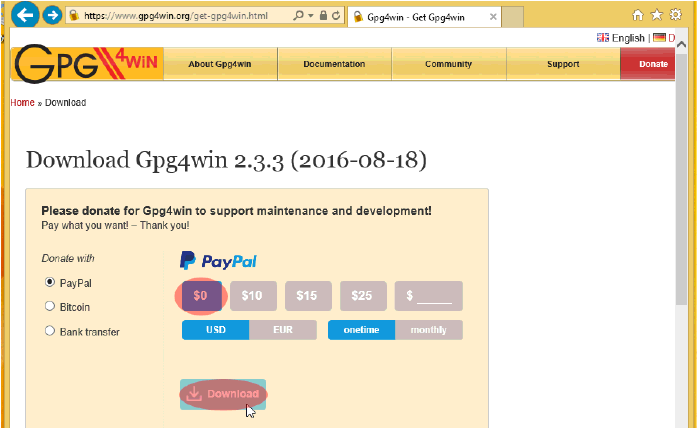Click the red Donate menu button
Screen dimensions: 697x429
point(648,64)
